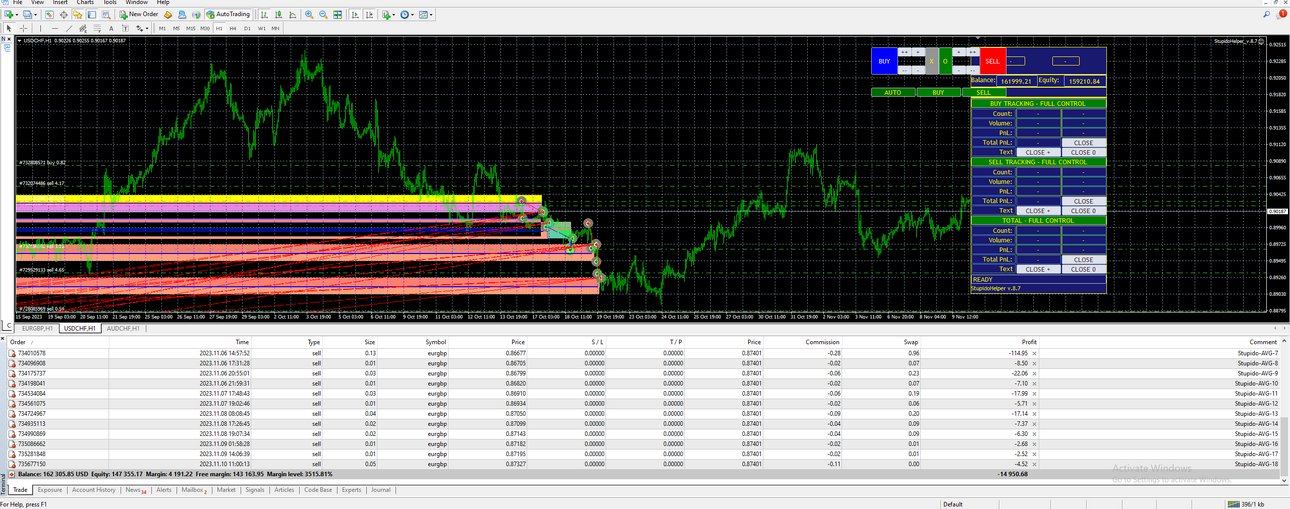Switch to the EURGBP,H1 chart tab

(36, 328)
